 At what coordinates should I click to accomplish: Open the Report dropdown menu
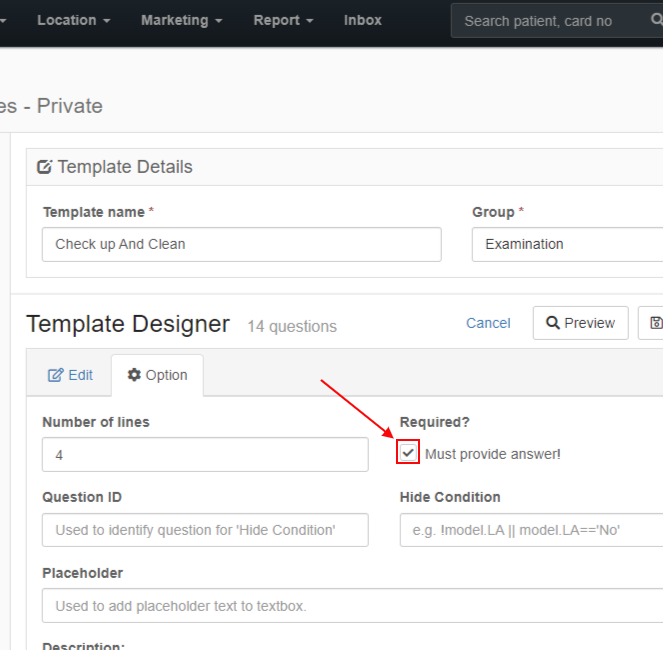283,20
